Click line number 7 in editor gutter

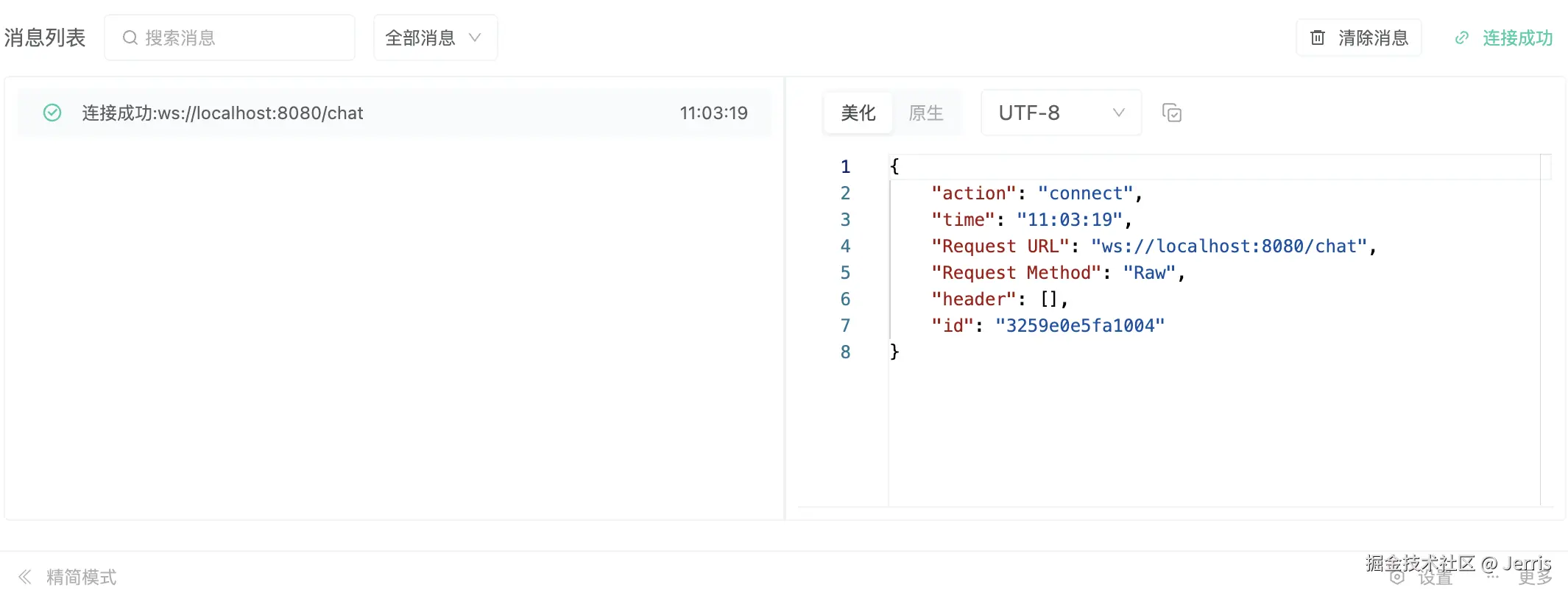pyautogui.click(x=845, y=326)
